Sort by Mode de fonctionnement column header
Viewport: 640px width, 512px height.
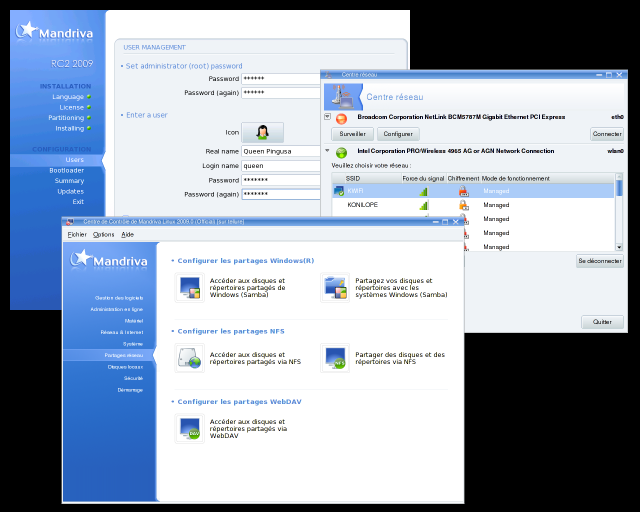pos(547,178)
